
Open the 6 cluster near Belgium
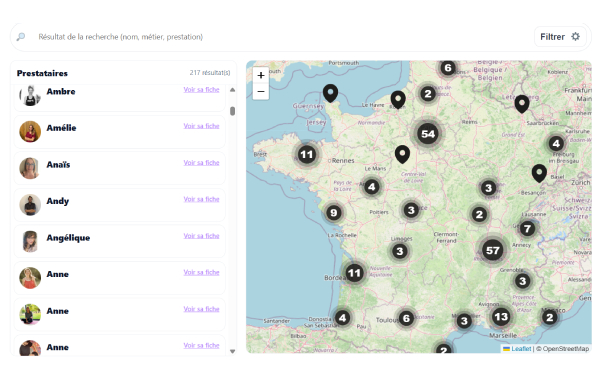(x=448, y=68)
